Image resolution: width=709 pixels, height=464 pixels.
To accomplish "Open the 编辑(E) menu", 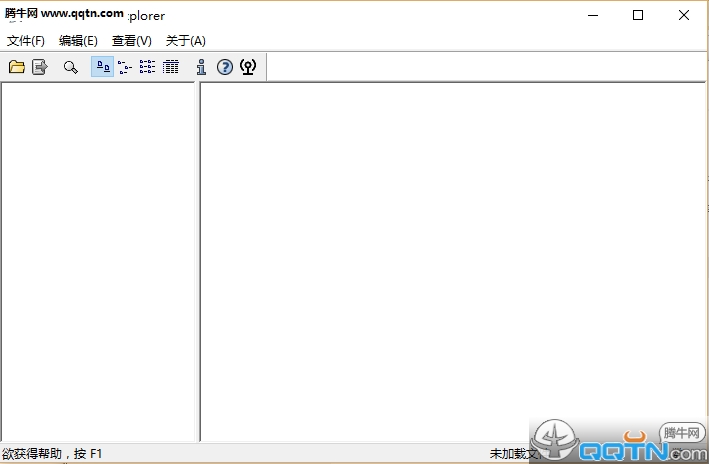I will click(x=78, y=41).
